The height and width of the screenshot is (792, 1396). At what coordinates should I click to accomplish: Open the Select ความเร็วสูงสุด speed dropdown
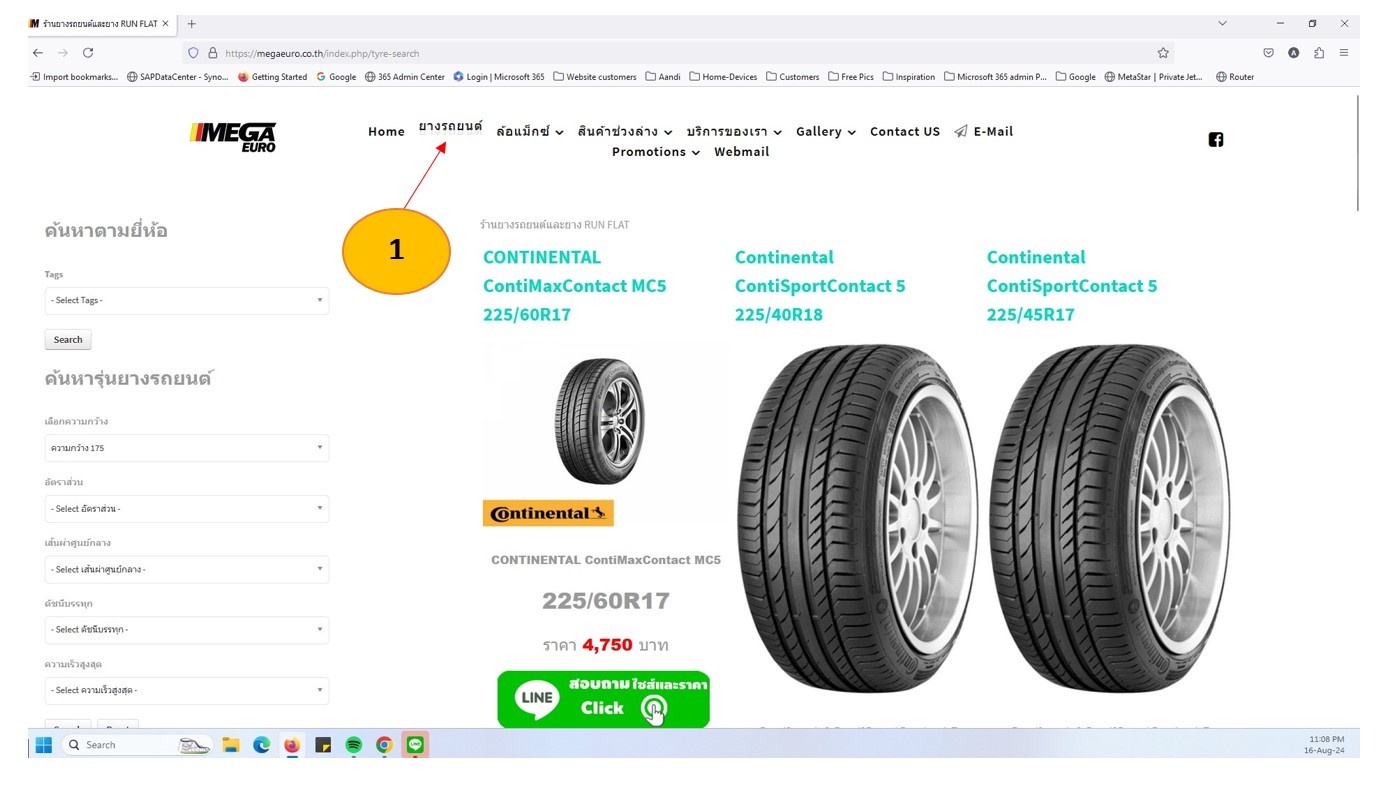(187, 690)
